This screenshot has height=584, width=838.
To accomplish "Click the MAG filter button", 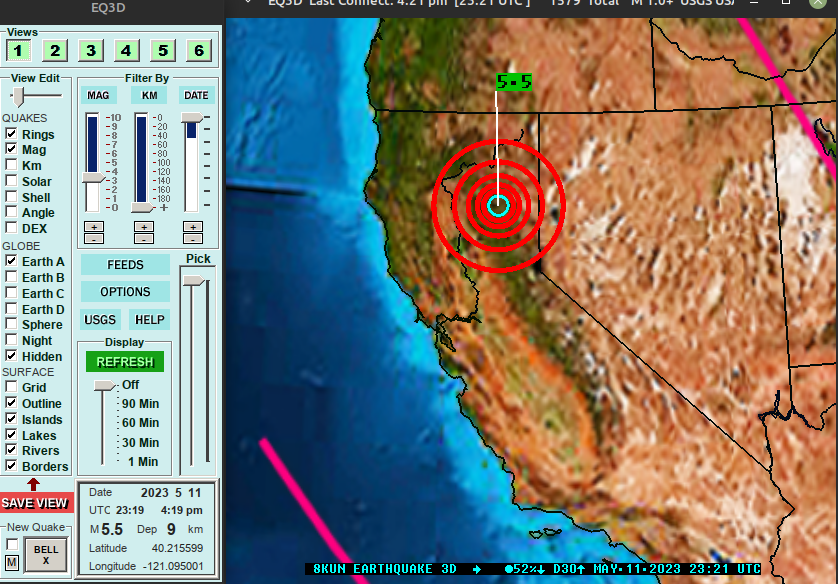I will coord(98,95).
